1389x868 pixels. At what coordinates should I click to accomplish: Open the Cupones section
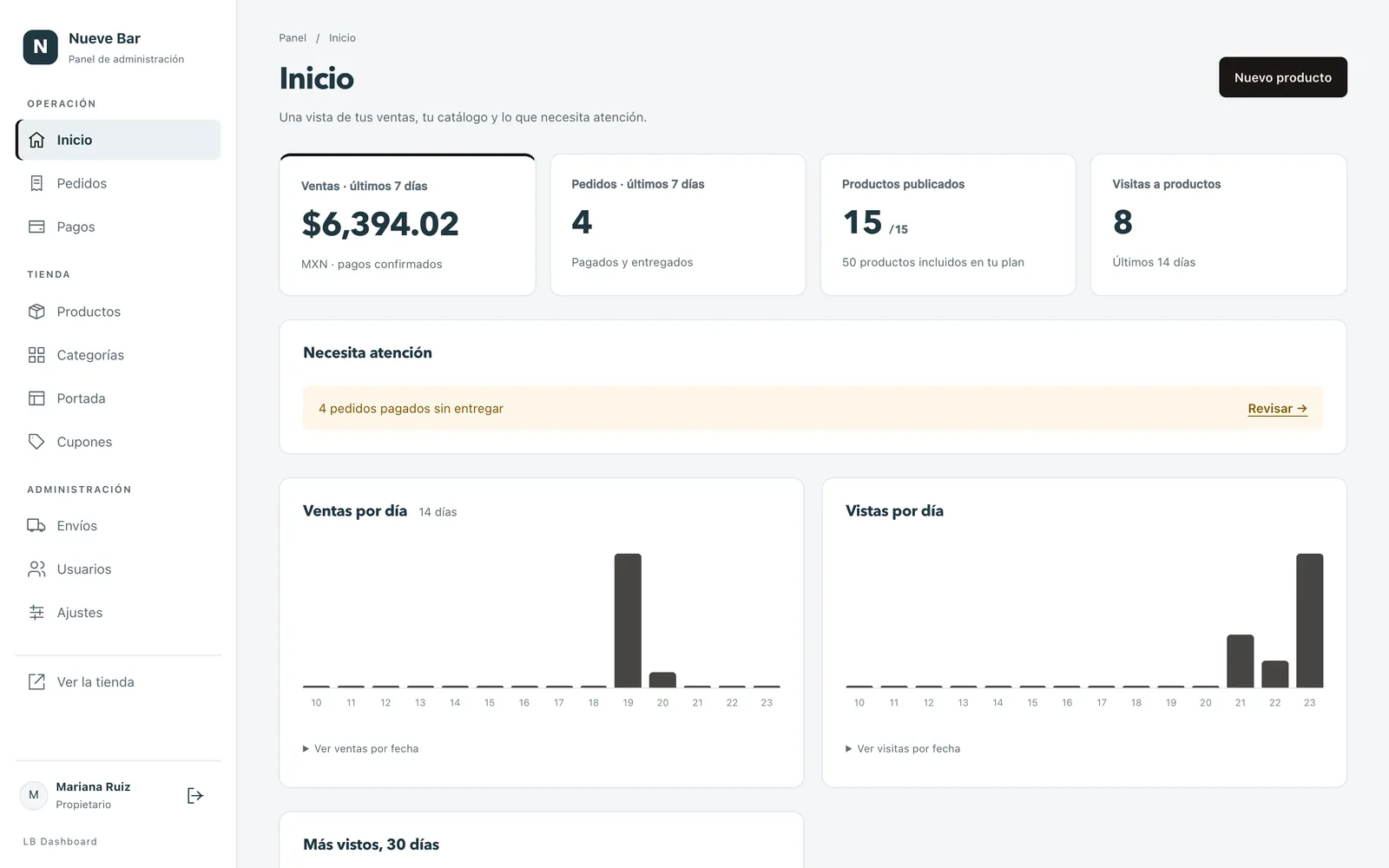tap(118, 442)
